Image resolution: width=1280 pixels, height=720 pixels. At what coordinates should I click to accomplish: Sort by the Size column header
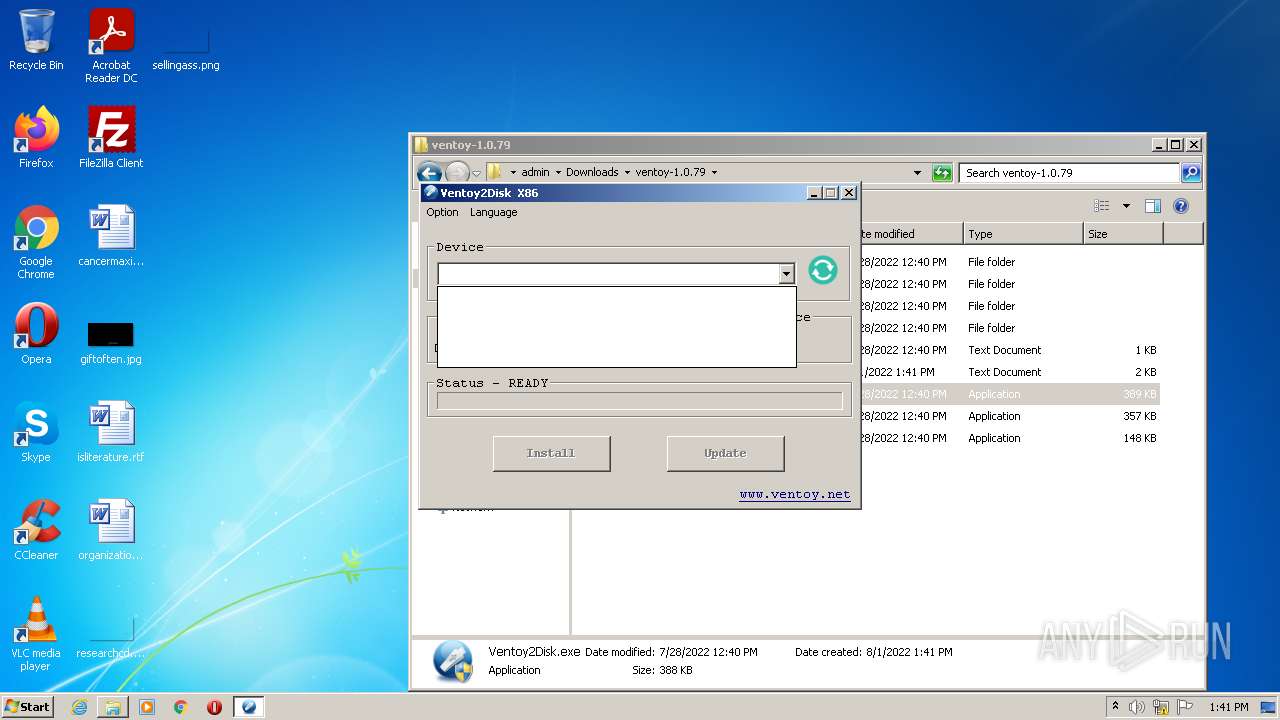[1123, 234]
